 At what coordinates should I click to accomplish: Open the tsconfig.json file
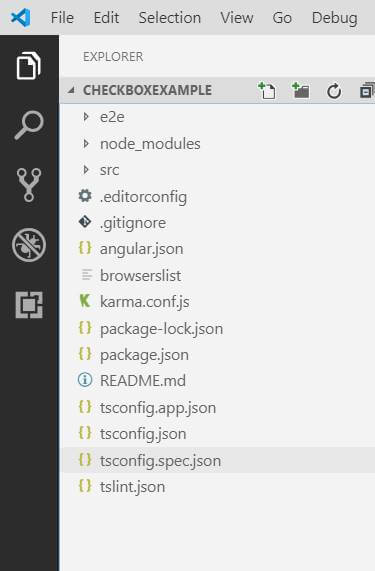point(143,434)
